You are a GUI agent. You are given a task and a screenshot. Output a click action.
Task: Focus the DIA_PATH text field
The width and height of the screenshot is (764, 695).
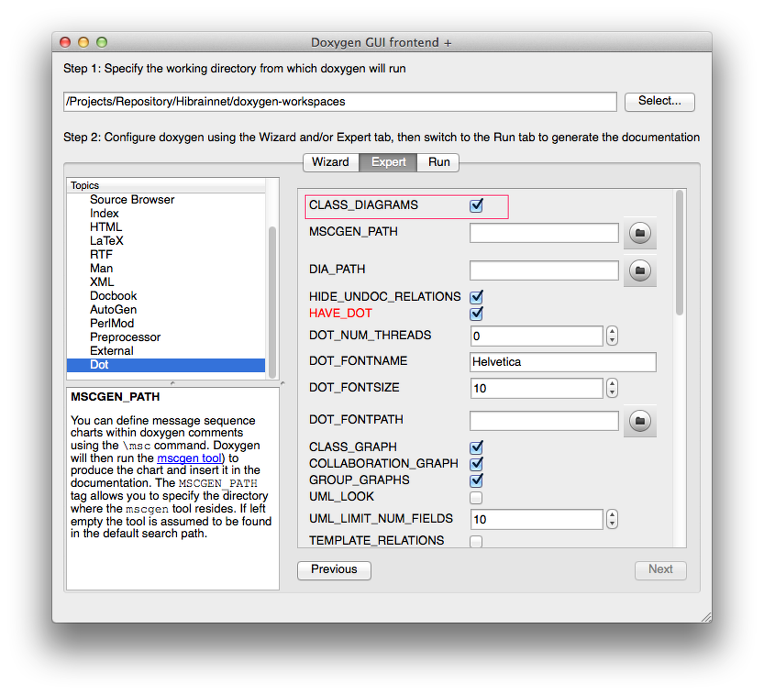coord(544,270)
